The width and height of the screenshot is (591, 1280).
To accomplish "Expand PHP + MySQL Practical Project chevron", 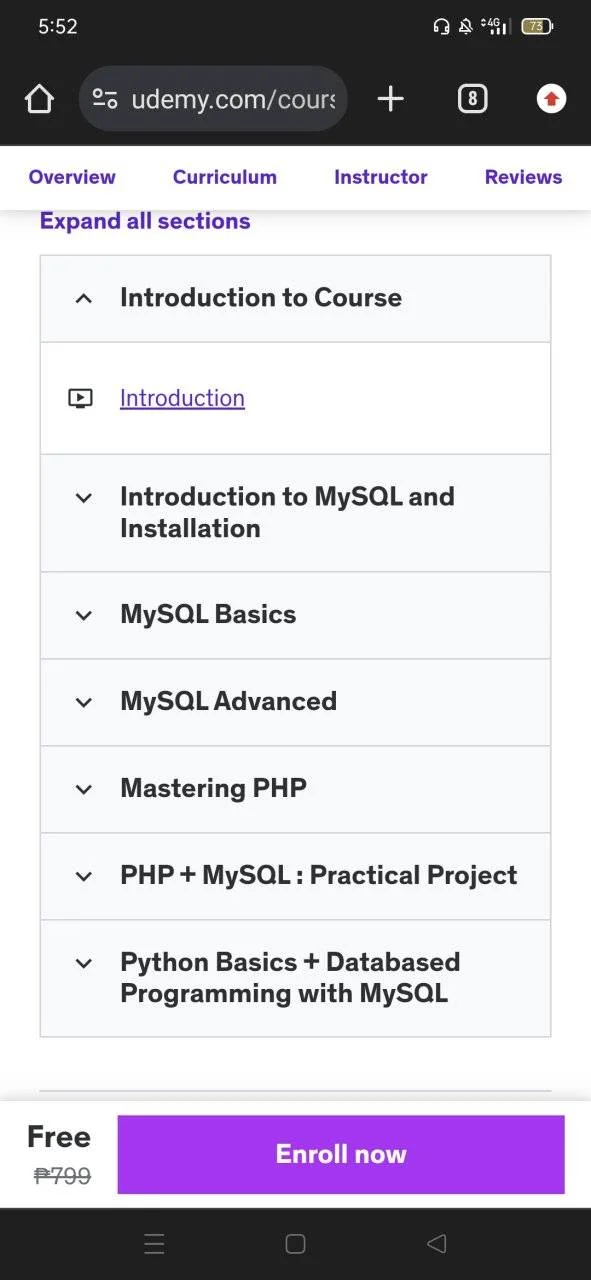I will 84,876.
